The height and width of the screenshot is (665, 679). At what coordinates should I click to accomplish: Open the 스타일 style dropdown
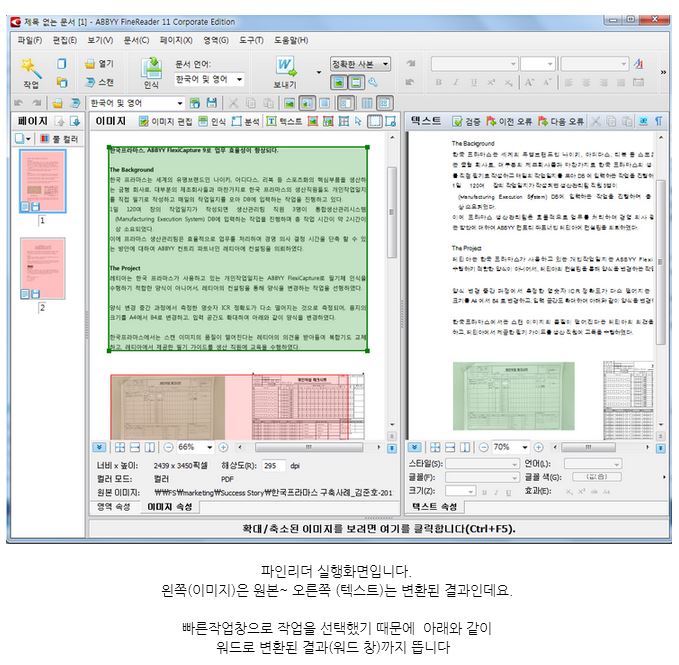click(482, 464)
